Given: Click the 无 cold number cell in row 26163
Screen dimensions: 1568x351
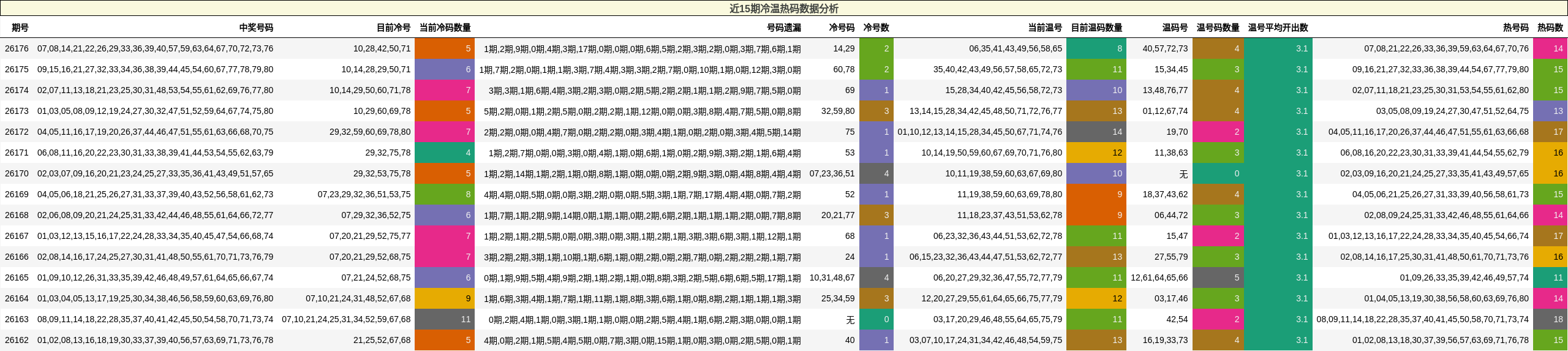Looking at the screenshot, I should tap(850, 320).
